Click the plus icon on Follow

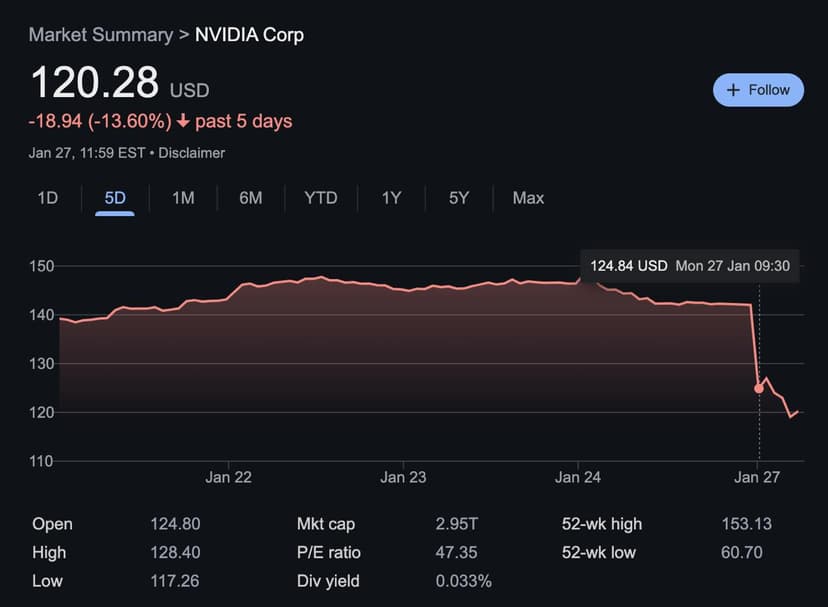pyautogui.click(x=733, y=90)
